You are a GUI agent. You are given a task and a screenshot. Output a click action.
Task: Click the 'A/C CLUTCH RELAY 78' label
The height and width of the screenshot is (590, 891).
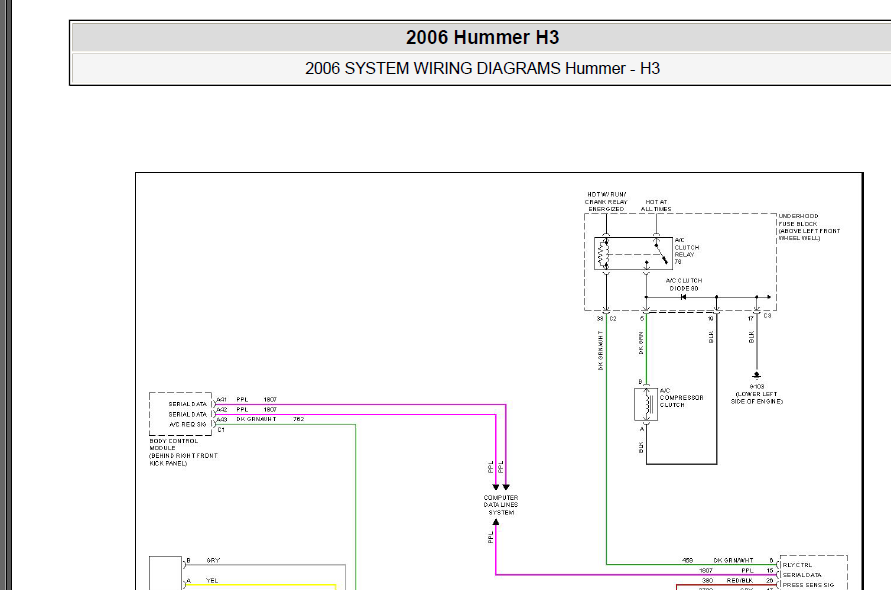(686, 251)
